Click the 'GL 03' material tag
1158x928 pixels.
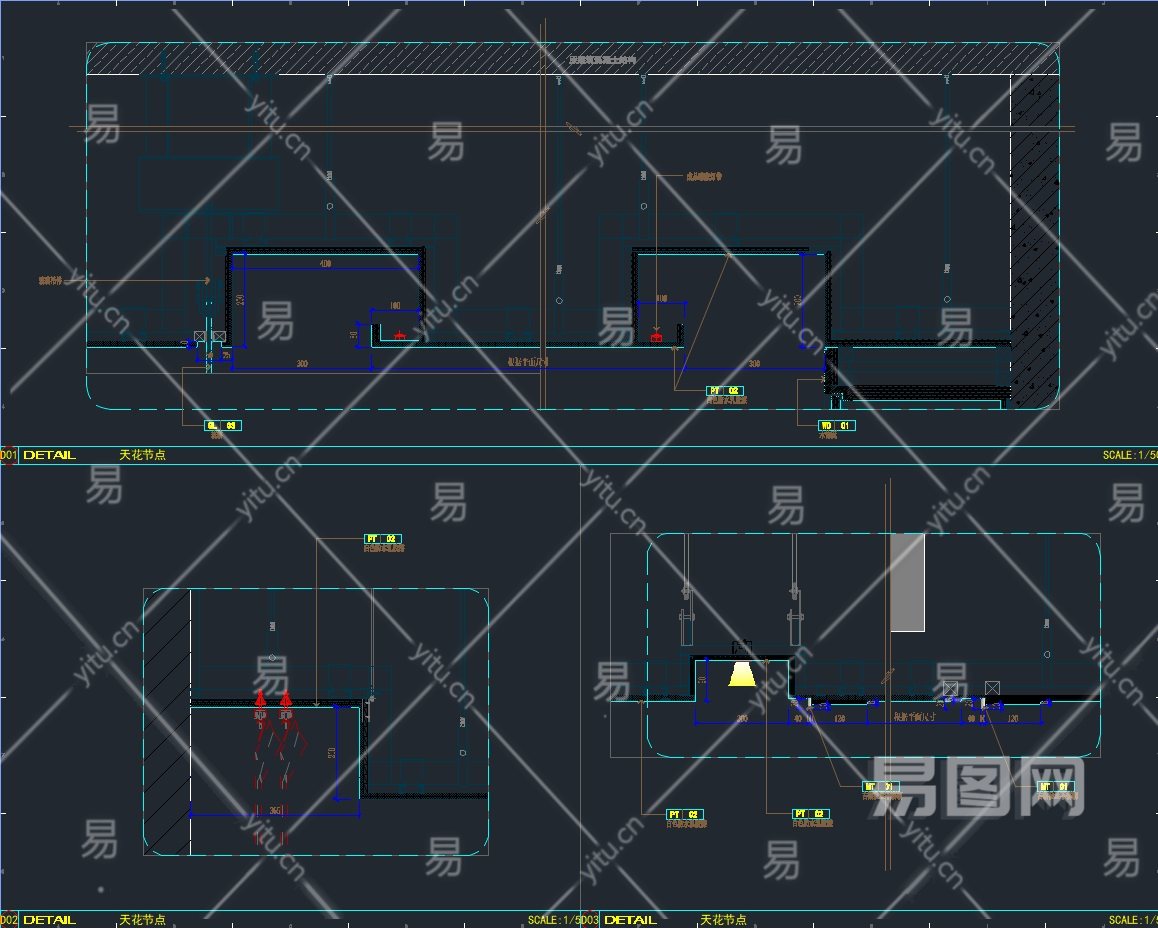pyautogui.click(x=223, y=425)
